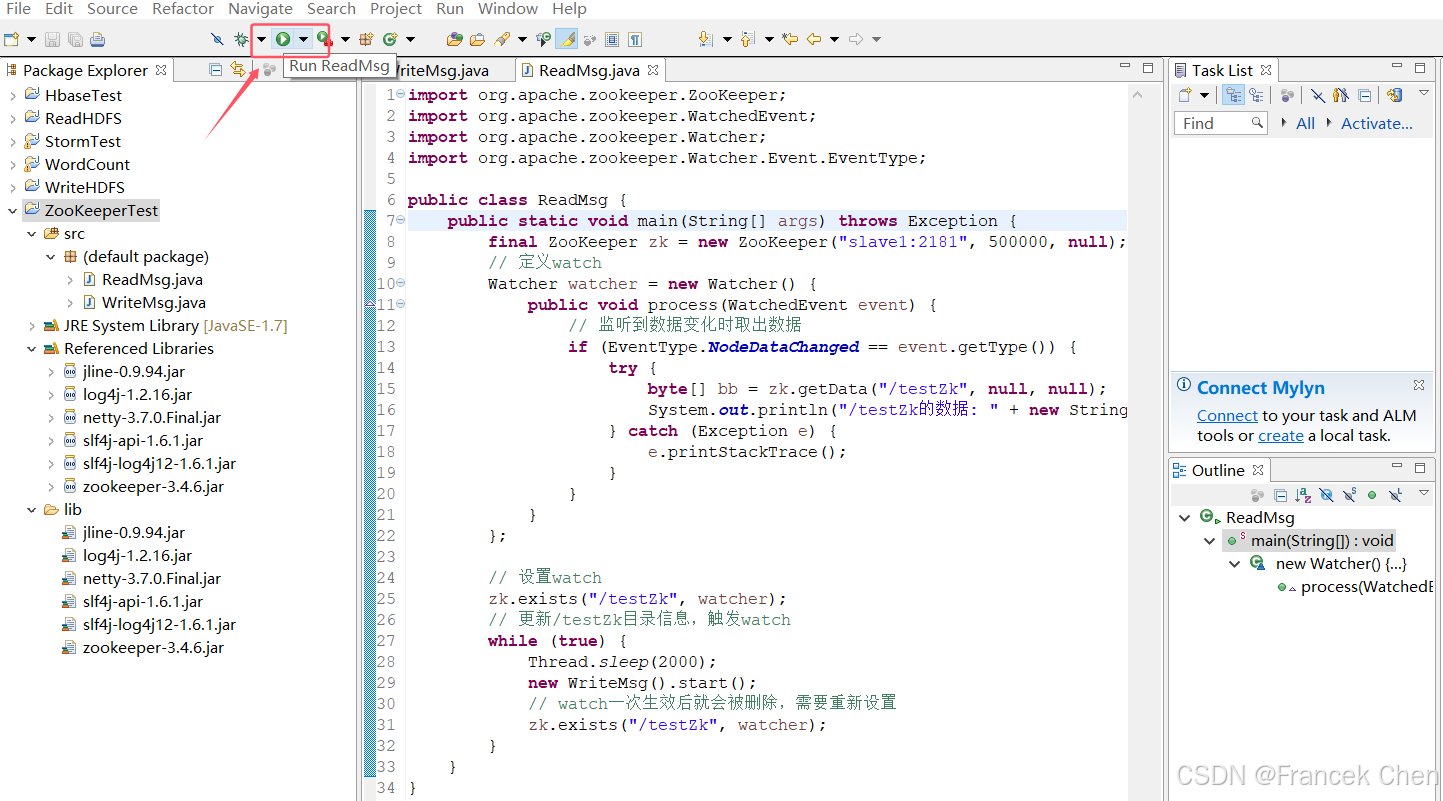Click the Print icon in the toolbar
The height and width of the screenshot is (801, 1443).
tap(97, 39)
